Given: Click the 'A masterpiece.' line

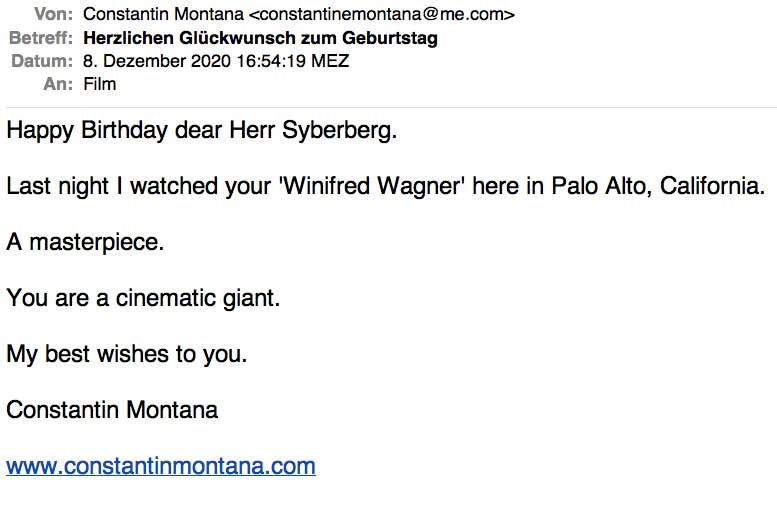Looking at the screenshot, I should [85, 242].
